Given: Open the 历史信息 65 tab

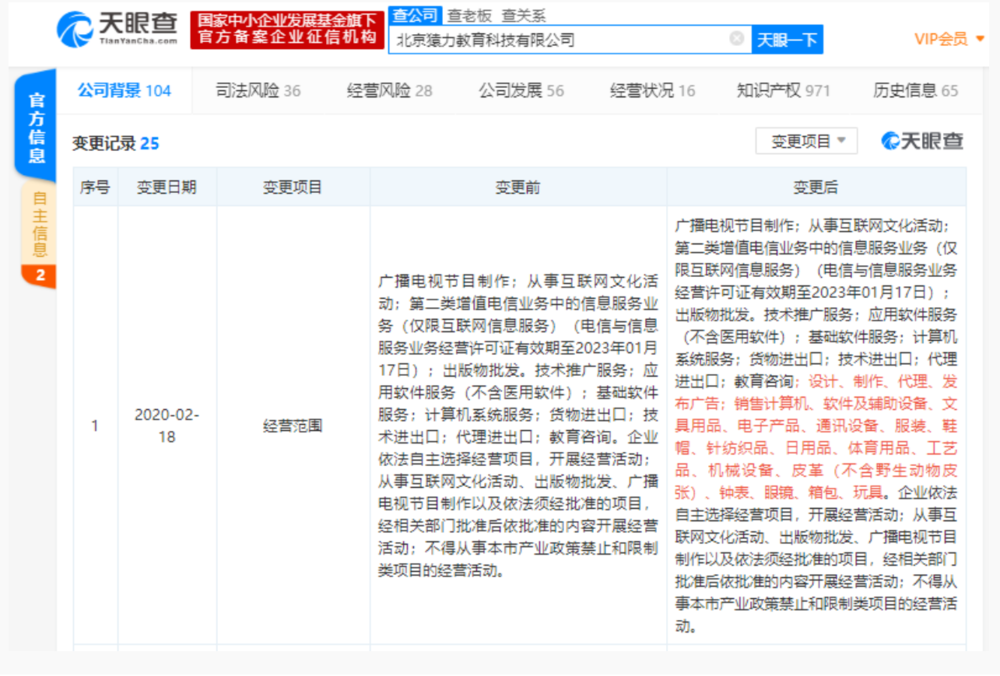Looking at the screenshot, I should pos(915,91).
